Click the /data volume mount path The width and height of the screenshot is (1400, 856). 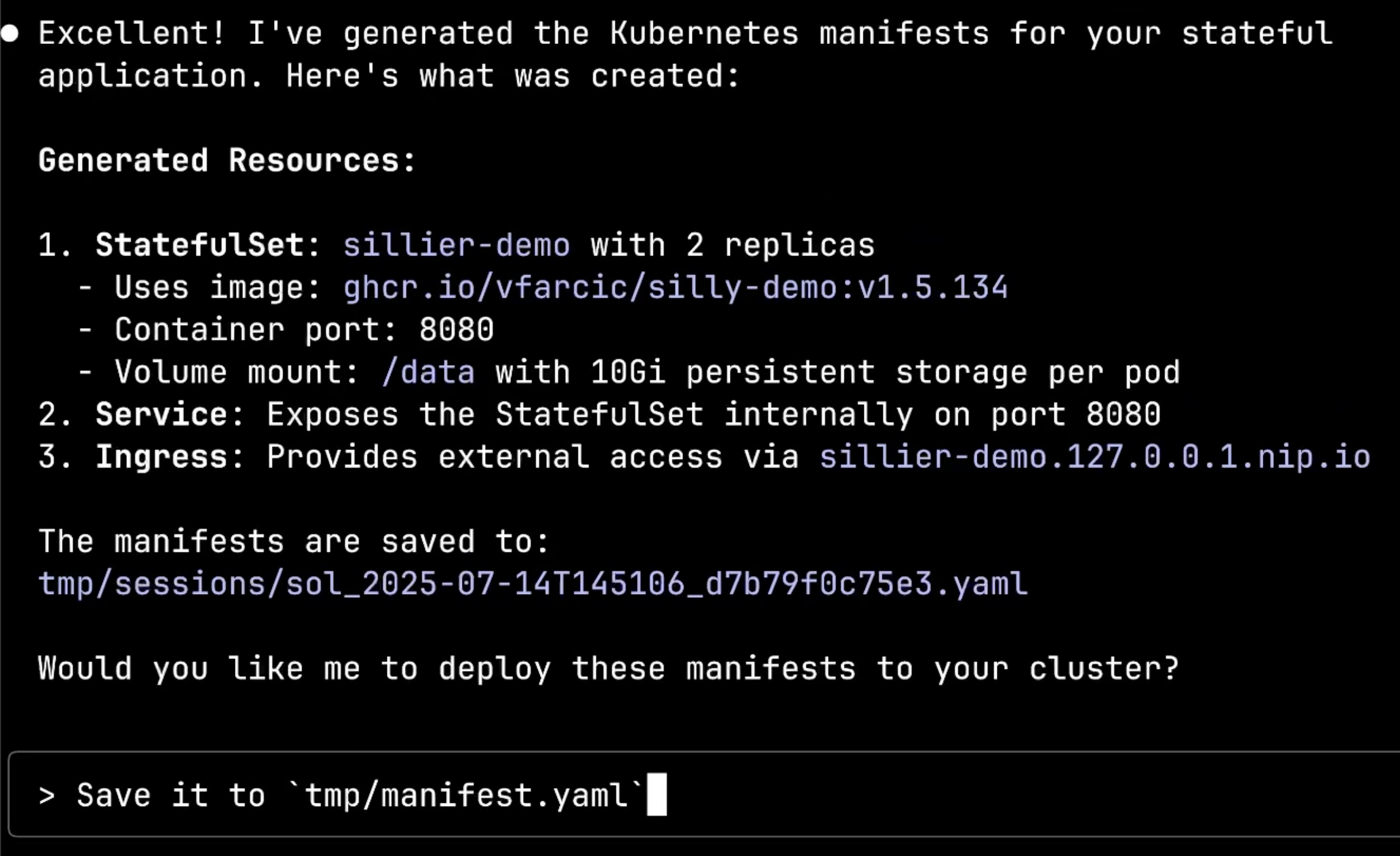tap(428, 373)
